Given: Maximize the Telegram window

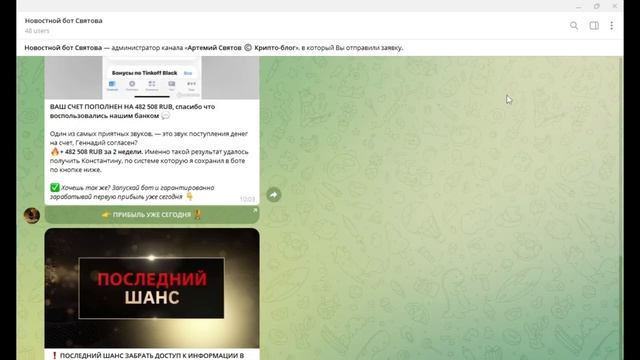Looking at the screenshot, I should pyautogui.click(x=597, y=6).
